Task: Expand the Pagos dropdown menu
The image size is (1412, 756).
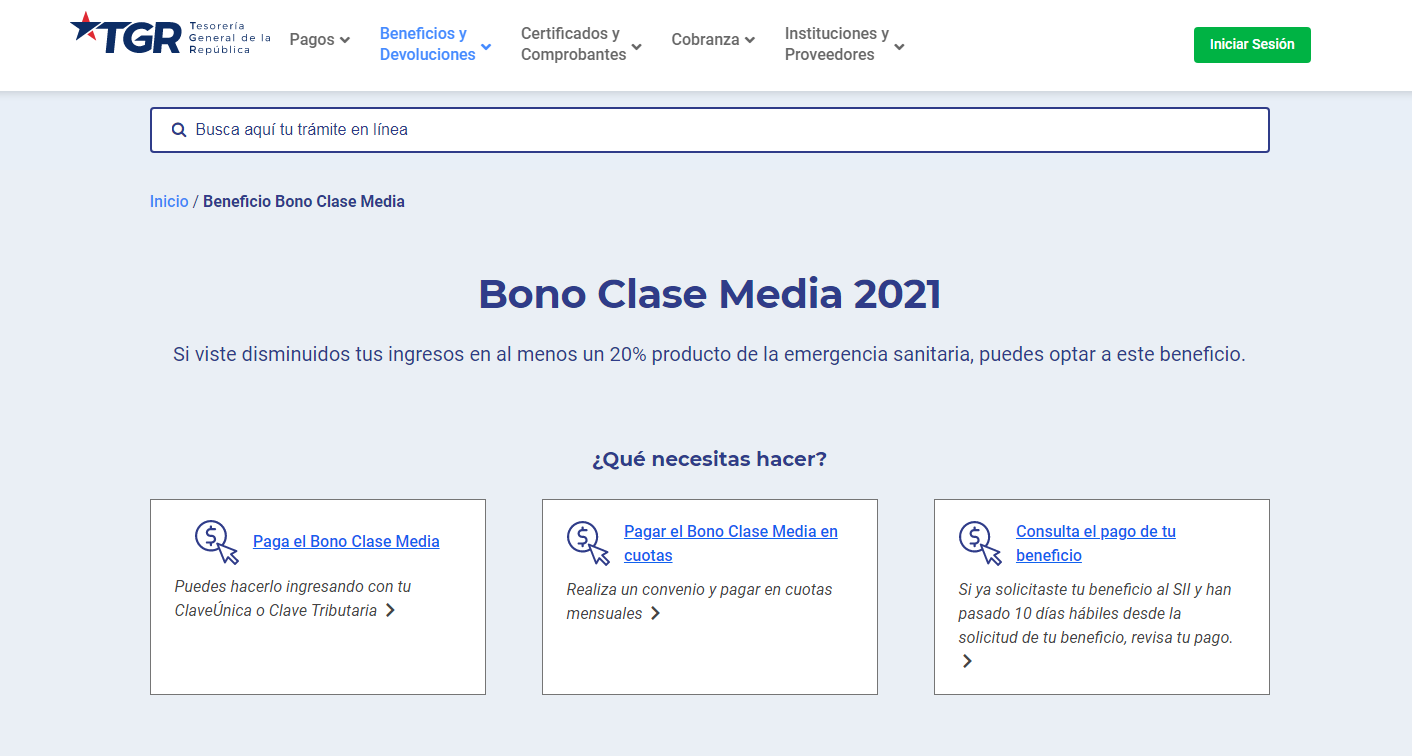Action: (x=319, y=40)
